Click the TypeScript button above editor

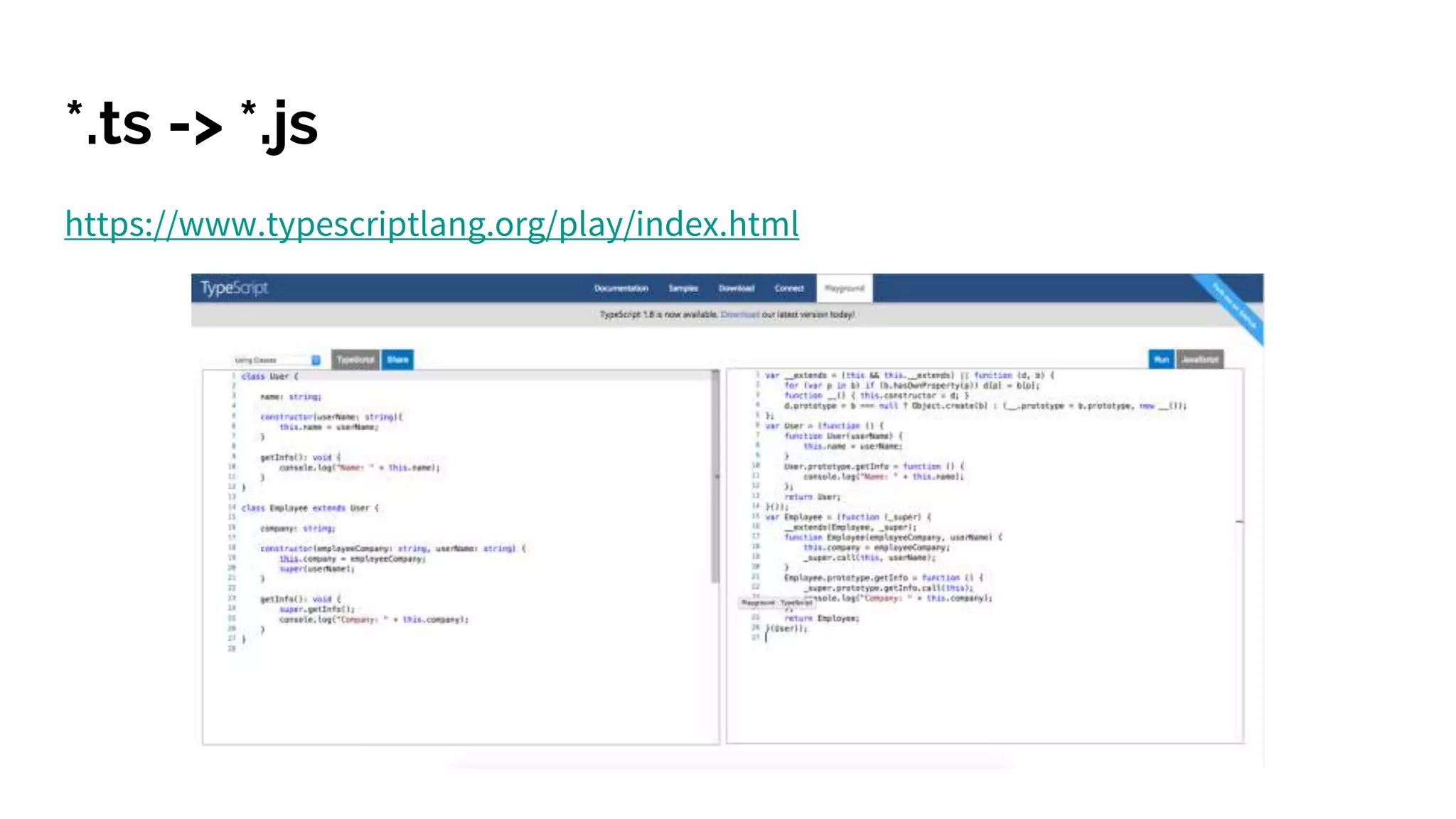(x=355, y=360)
